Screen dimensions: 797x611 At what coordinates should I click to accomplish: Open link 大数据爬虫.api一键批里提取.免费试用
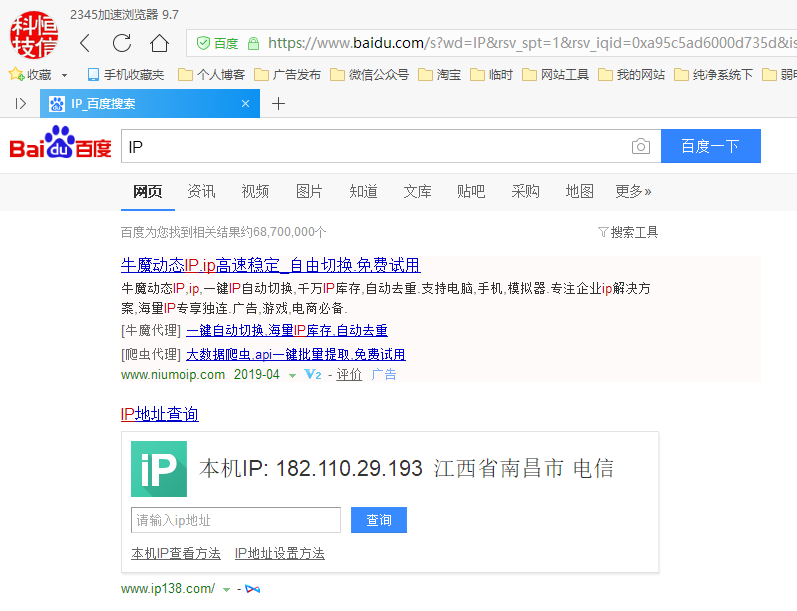[296, 354]
